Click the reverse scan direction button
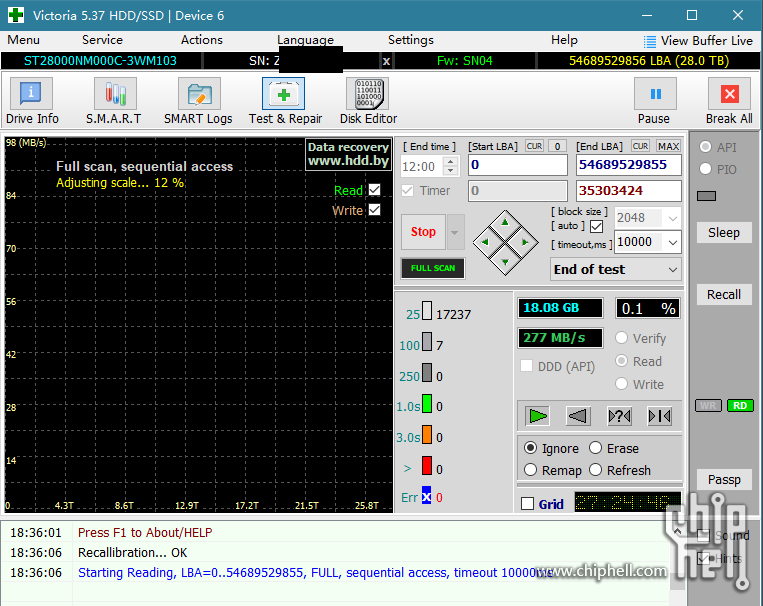Screen dimensions: 763x606 tap(578, 416)
